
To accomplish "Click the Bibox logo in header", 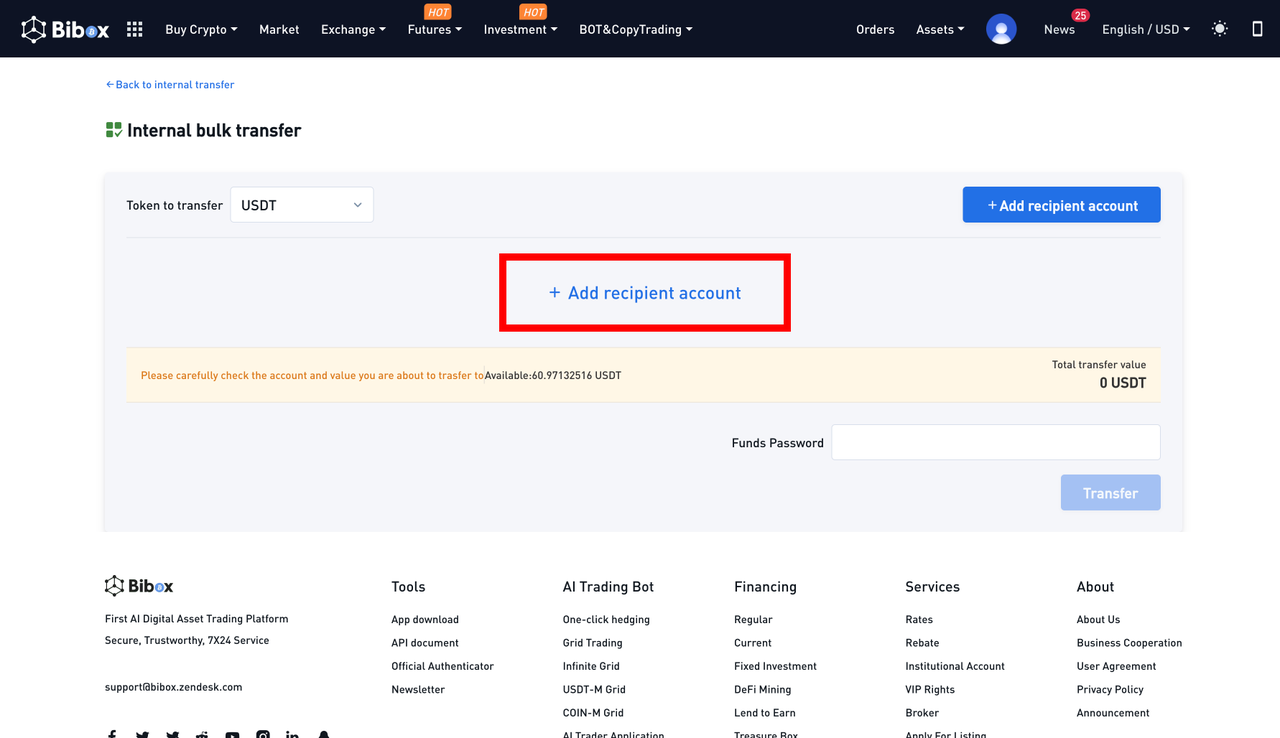I will point(66,29).
